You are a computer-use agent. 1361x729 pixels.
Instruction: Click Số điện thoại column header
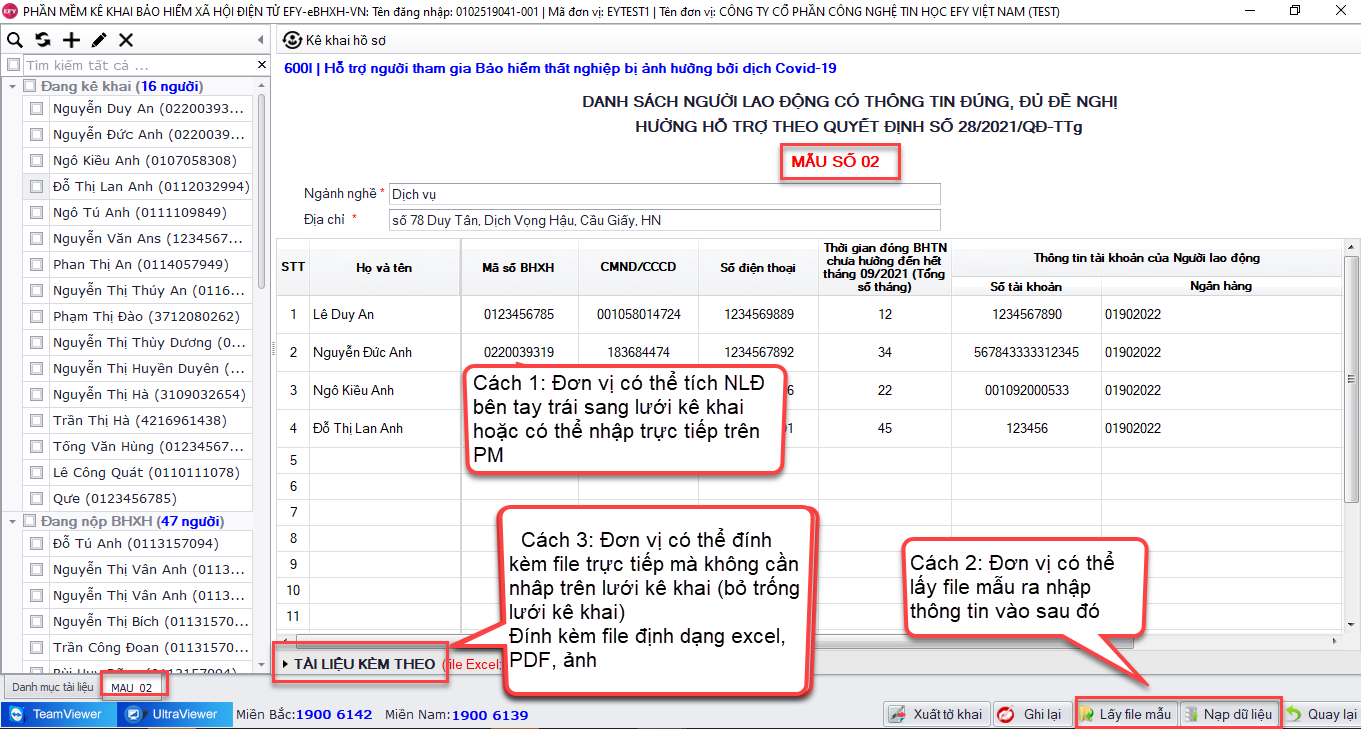coord(758,268)
